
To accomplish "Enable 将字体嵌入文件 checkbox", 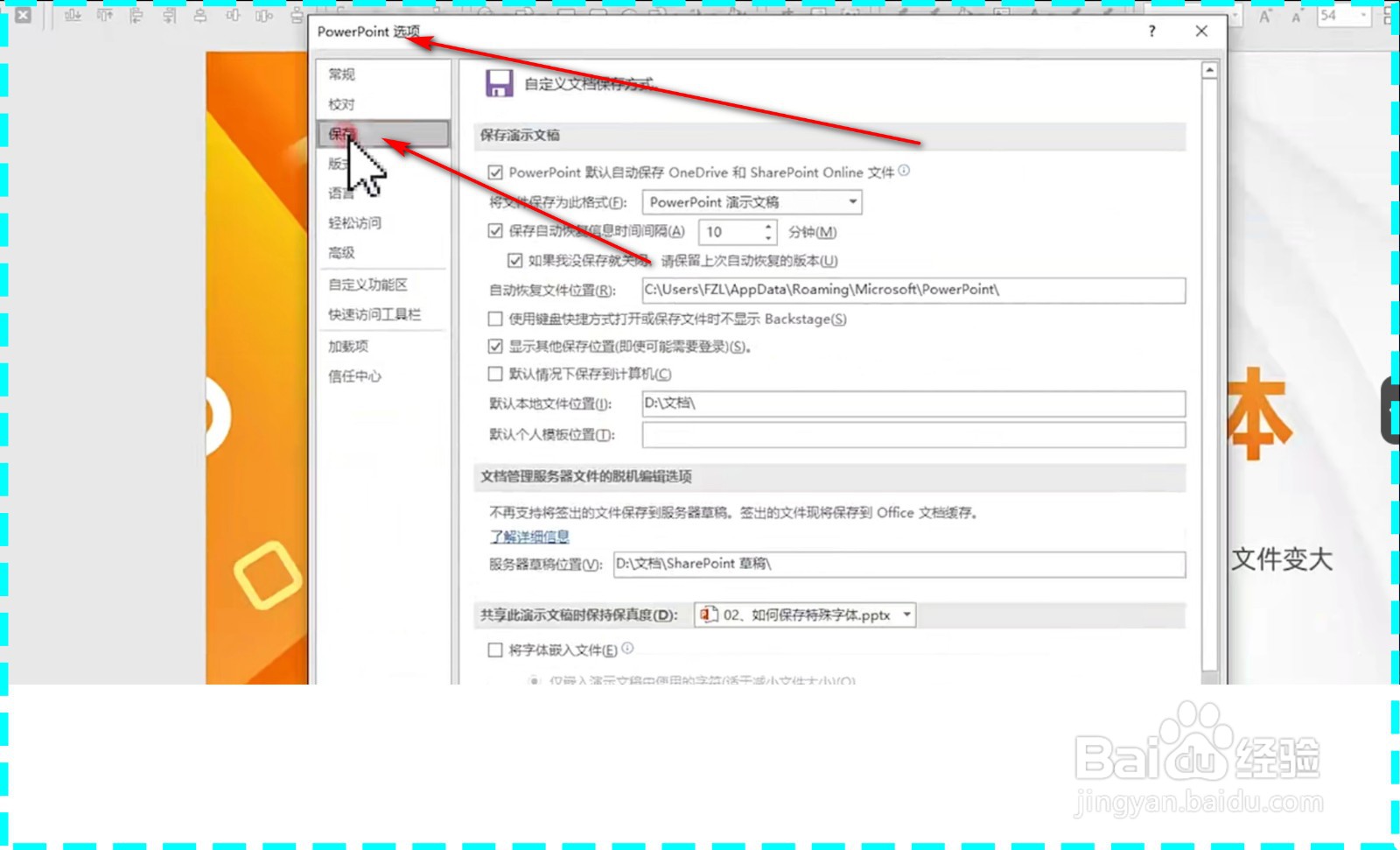I will coord(495,650).
